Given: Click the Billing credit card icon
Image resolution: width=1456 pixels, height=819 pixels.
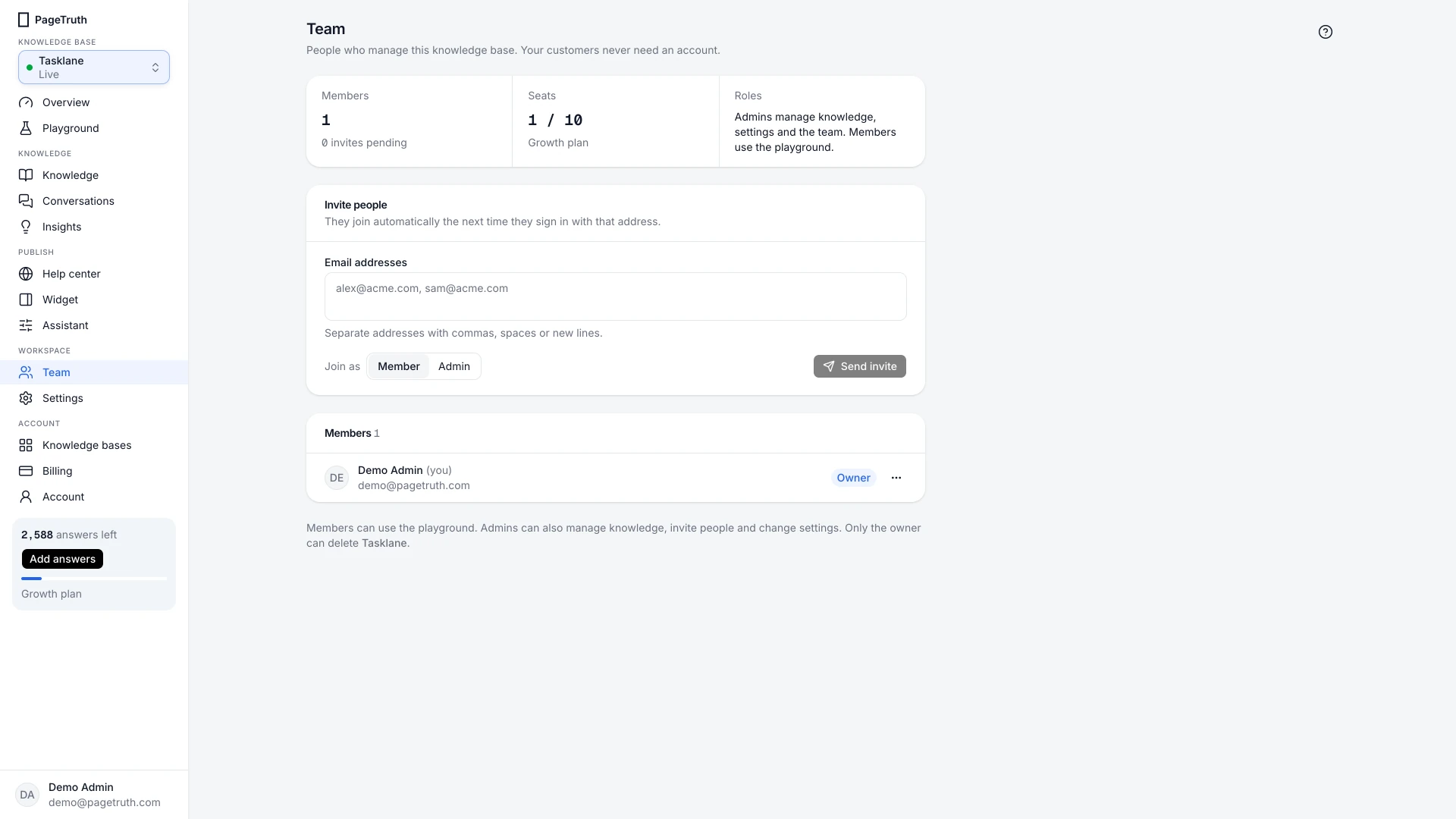Looking at the screenshot, I should click(x=26, y=471).
